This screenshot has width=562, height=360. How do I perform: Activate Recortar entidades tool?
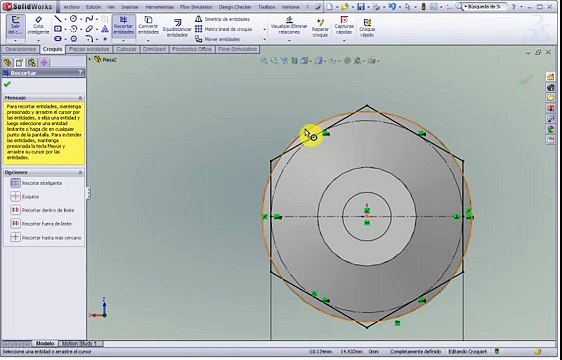(124, 25)
